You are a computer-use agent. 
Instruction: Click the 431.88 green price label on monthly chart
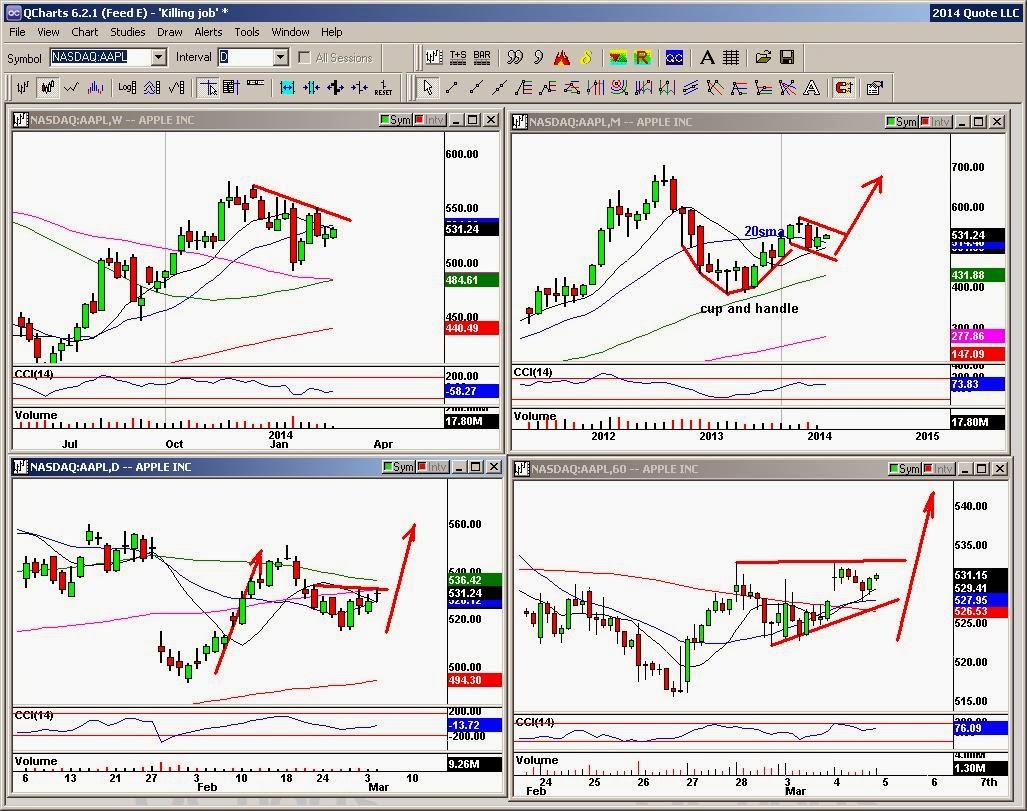click(977, 275)
